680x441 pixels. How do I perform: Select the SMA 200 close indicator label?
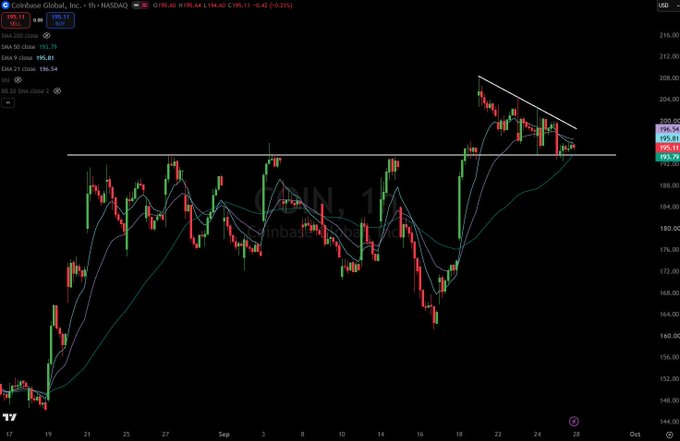(x=20, y=36)
